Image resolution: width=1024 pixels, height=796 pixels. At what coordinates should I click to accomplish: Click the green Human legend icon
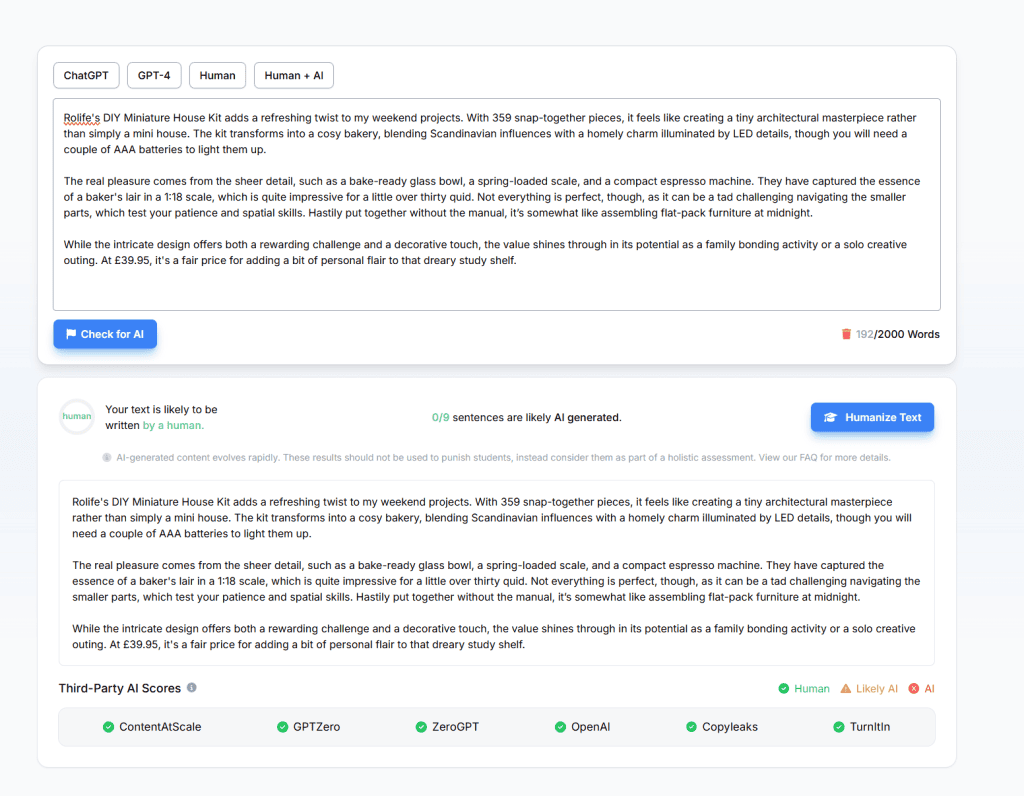pos(784,689)
